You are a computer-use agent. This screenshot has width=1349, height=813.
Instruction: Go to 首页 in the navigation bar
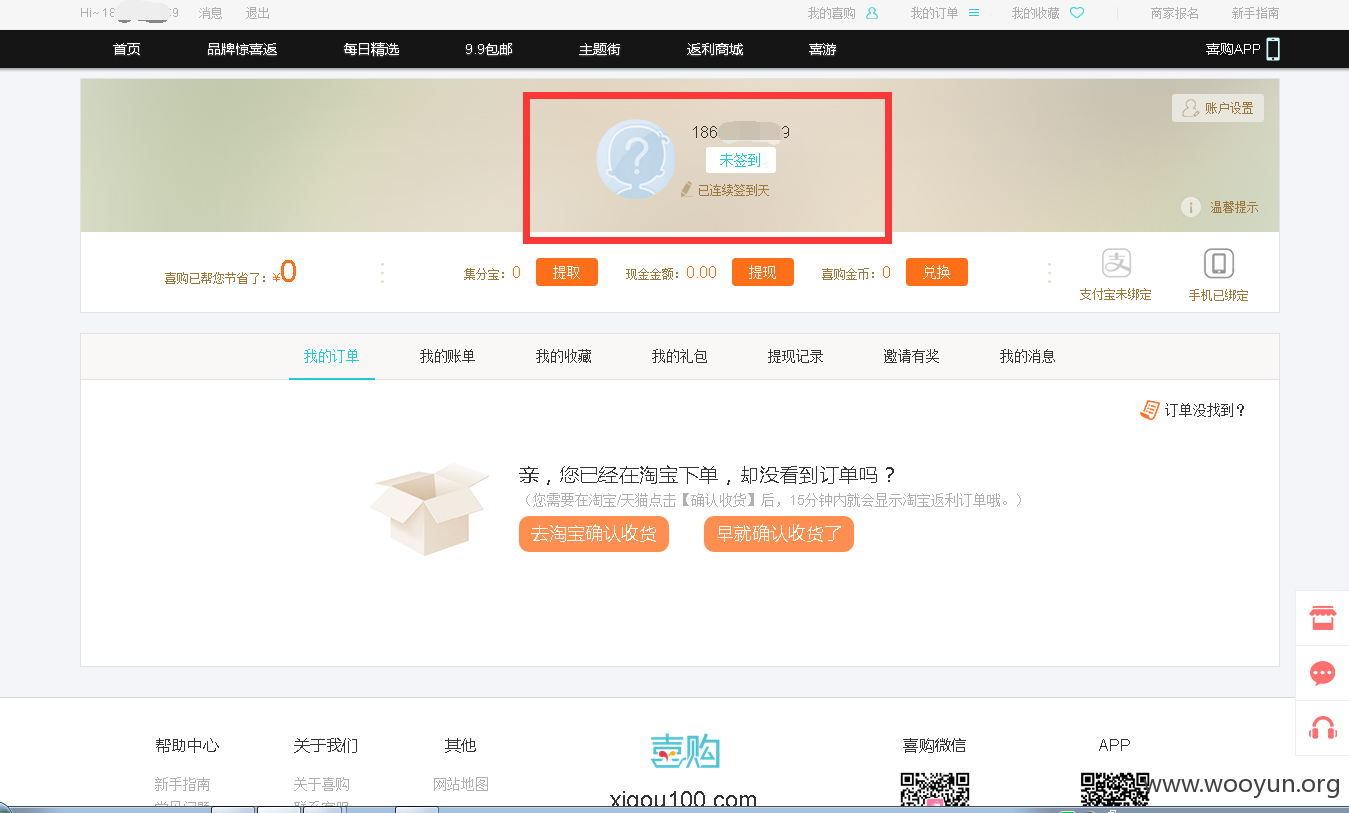coord(127,49)
